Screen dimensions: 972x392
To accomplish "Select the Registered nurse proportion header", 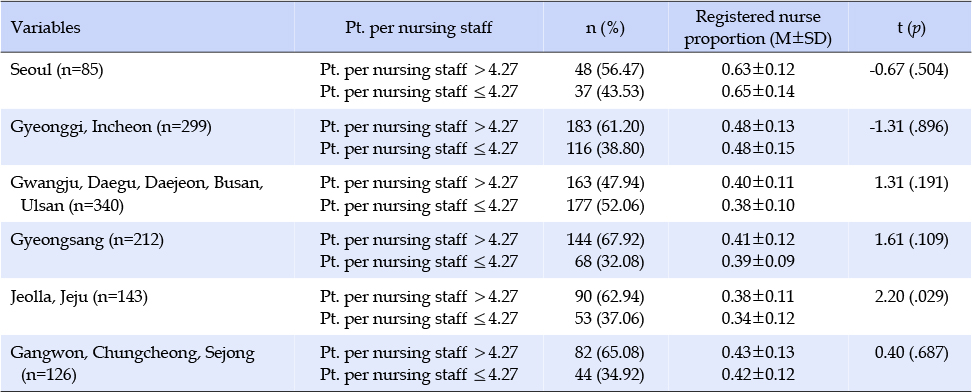I will click(758, 28).
